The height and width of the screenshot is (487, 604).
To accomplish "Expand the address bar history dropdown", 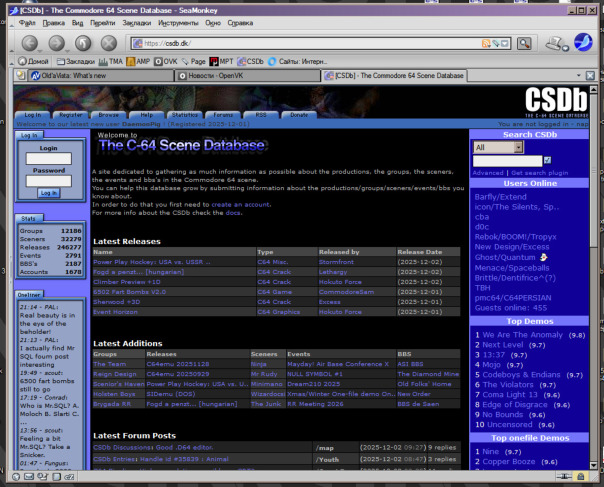I will [505, 44].
